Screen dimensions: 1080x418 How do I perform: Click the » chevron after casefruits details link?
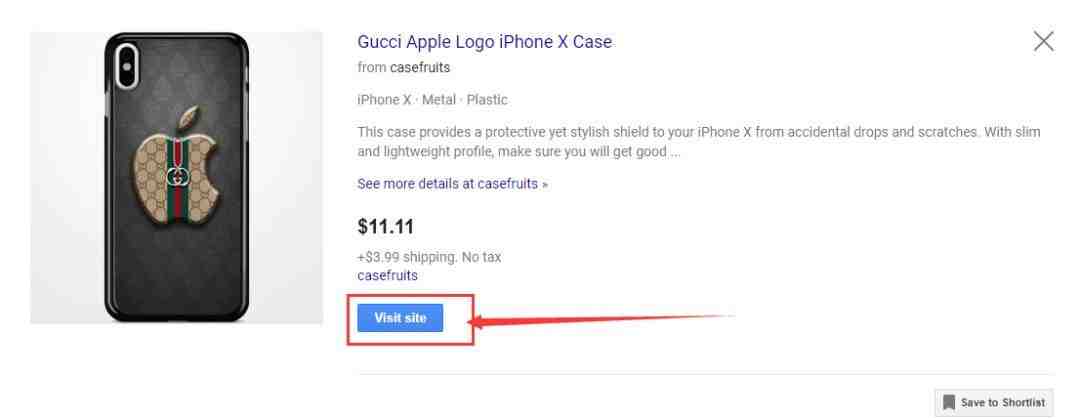pos(545,185)
